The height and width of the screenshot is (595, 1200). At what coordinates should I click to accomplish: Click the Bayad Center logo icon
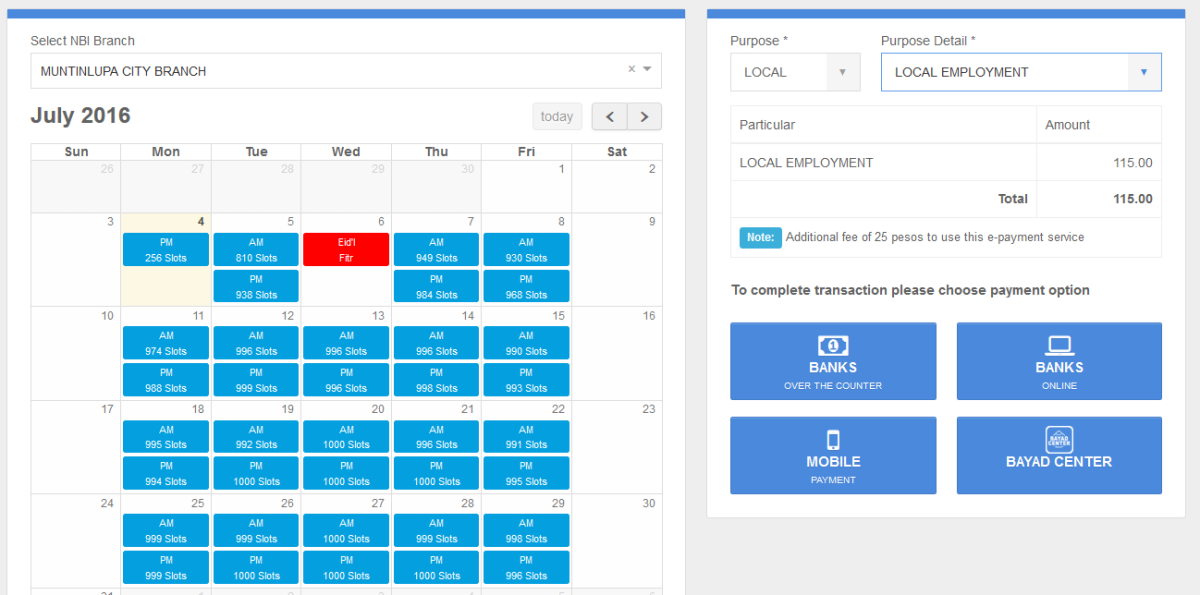point(1059,438)
